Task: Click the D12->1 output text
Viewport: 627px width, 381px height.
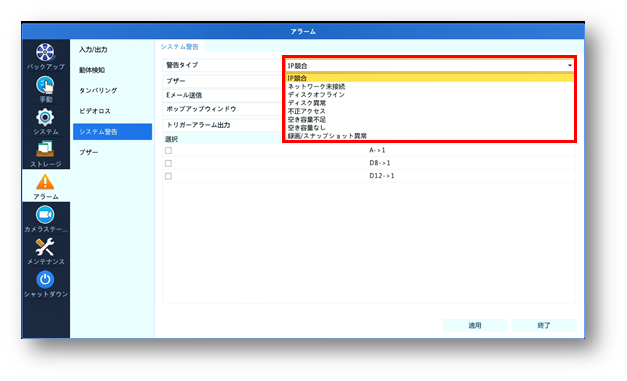Action: pyautogui.click(x=381, y=176)
